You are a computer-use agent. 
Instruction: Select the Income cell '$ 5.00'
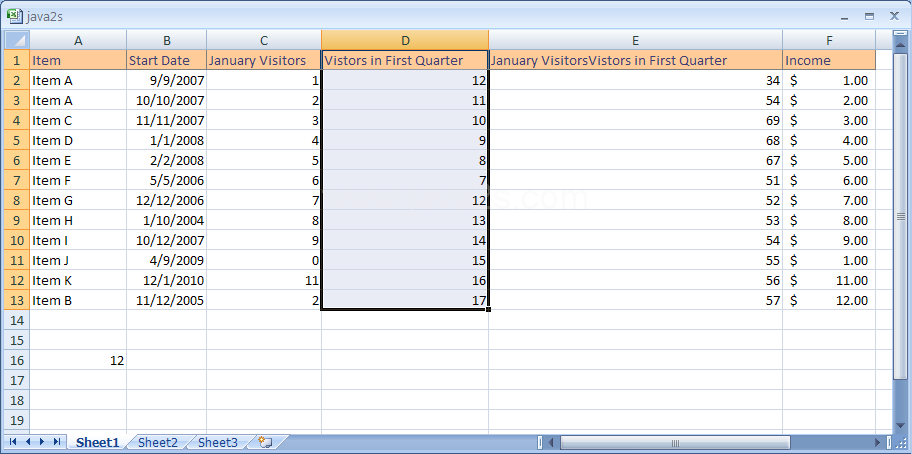coord(829,160)
